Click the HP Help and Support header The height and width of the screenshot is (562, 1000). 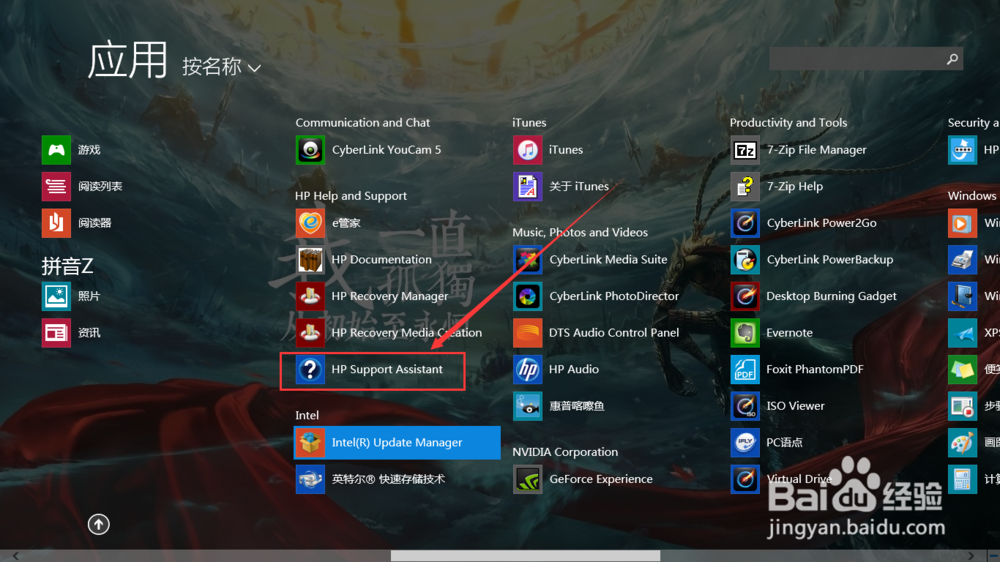pyautogui.click(x=351, y=196)
